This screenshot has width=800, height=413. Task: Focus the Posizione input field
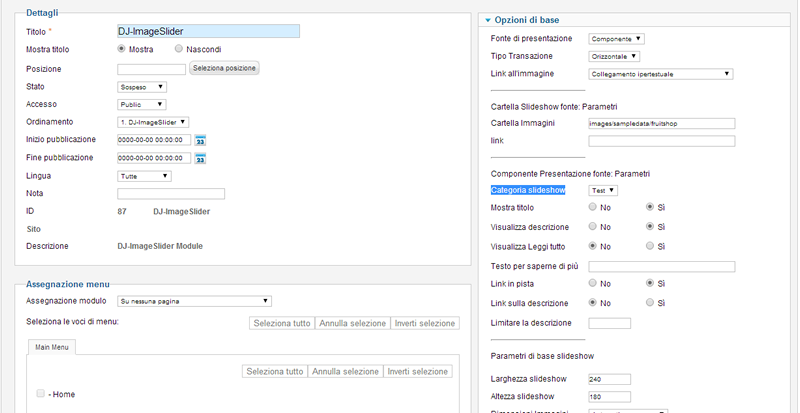click(152, 69)
